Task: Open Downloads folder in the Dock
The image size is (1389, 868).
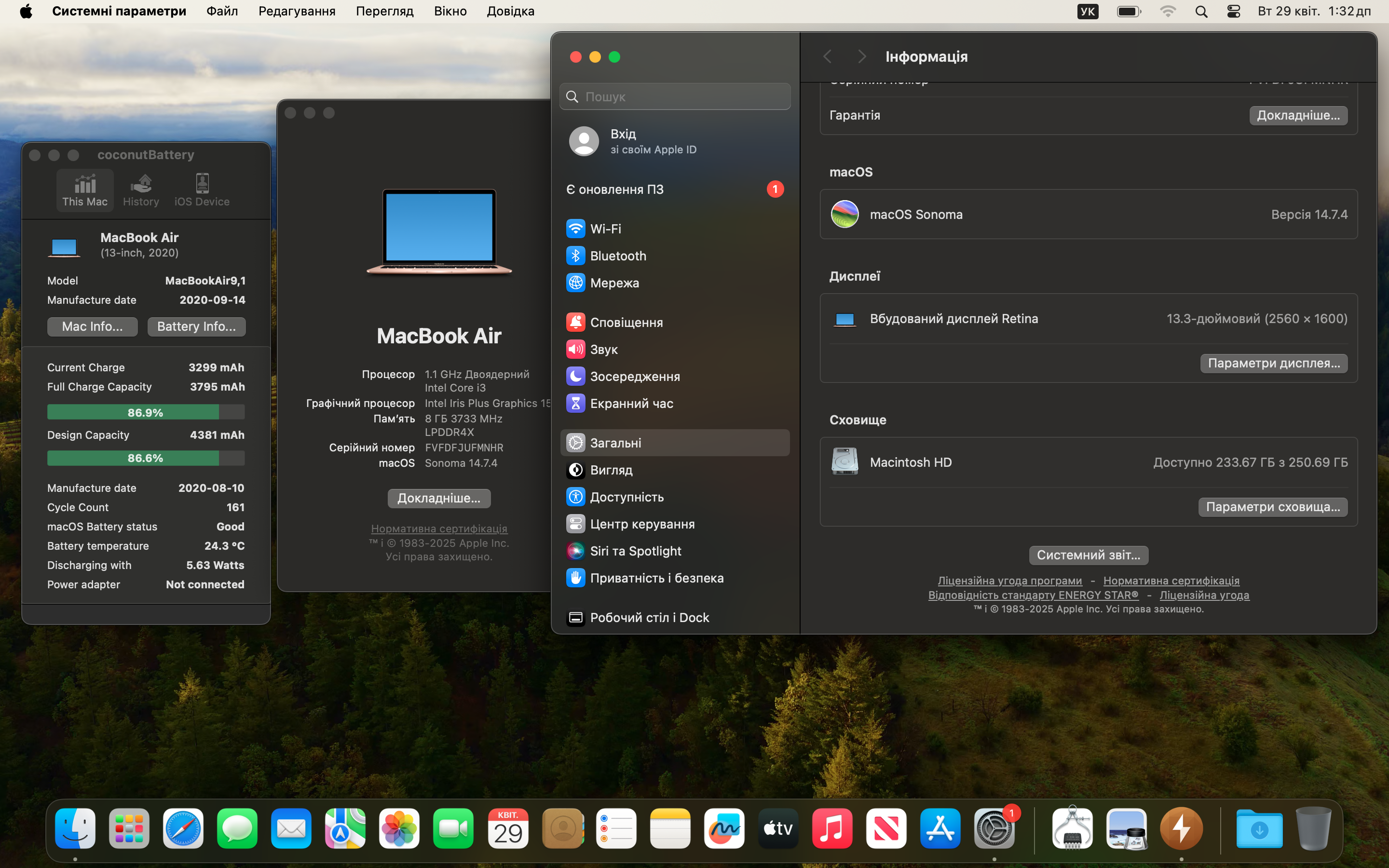Action: coord(1259,828)
